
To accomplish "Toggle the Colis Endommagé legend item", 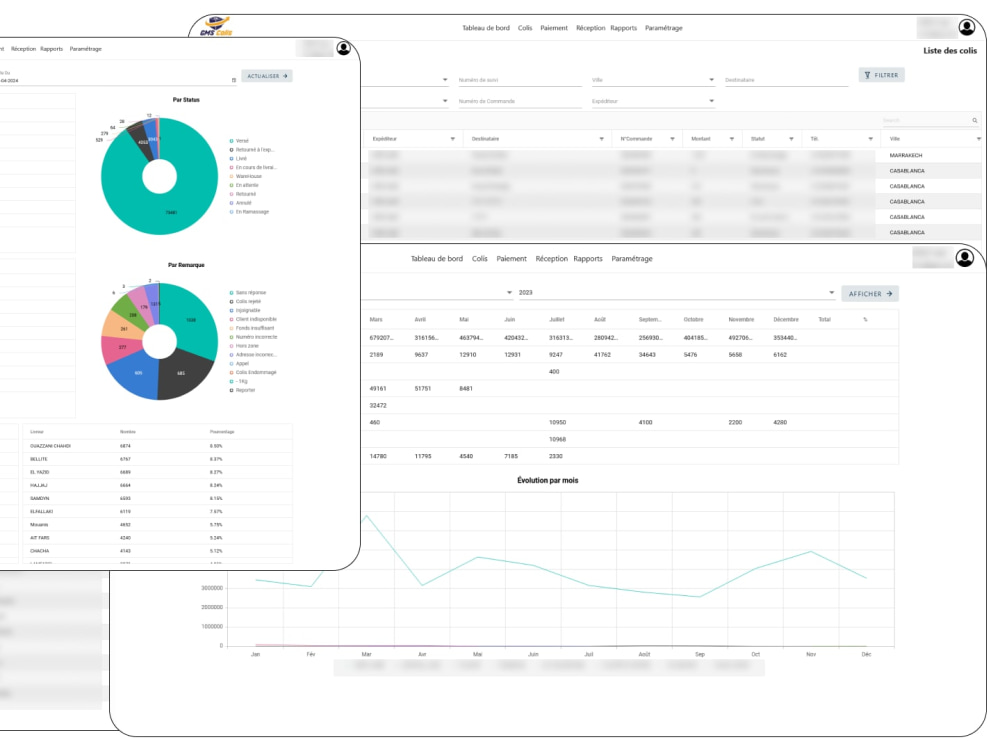I will coord(253,372).
